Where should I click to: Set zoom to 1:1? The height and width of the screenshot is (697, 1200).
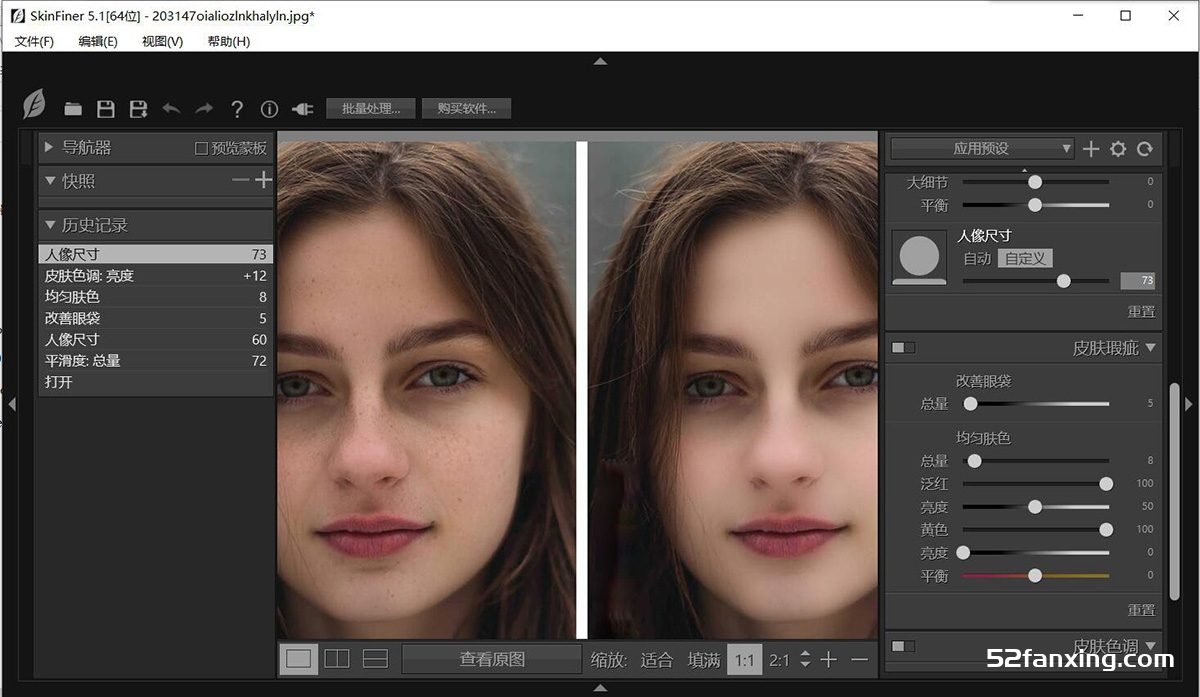(x=744, y=660)
